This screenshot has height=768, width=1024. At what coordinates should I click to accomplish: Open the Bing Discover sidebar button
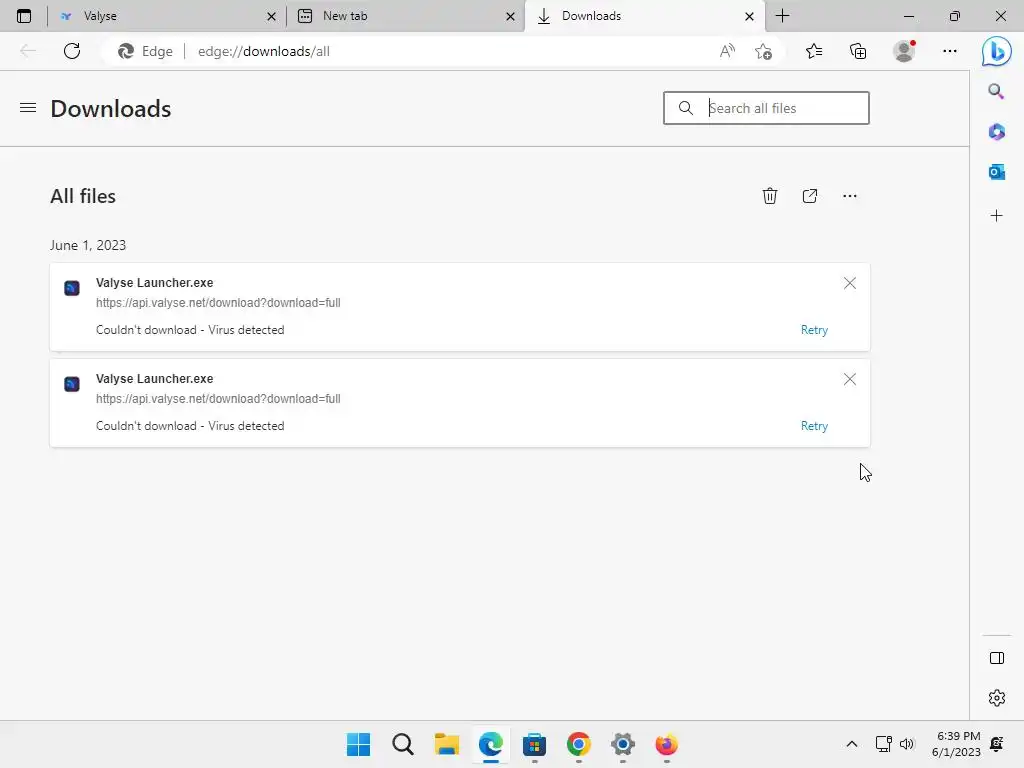pos(997,51)
